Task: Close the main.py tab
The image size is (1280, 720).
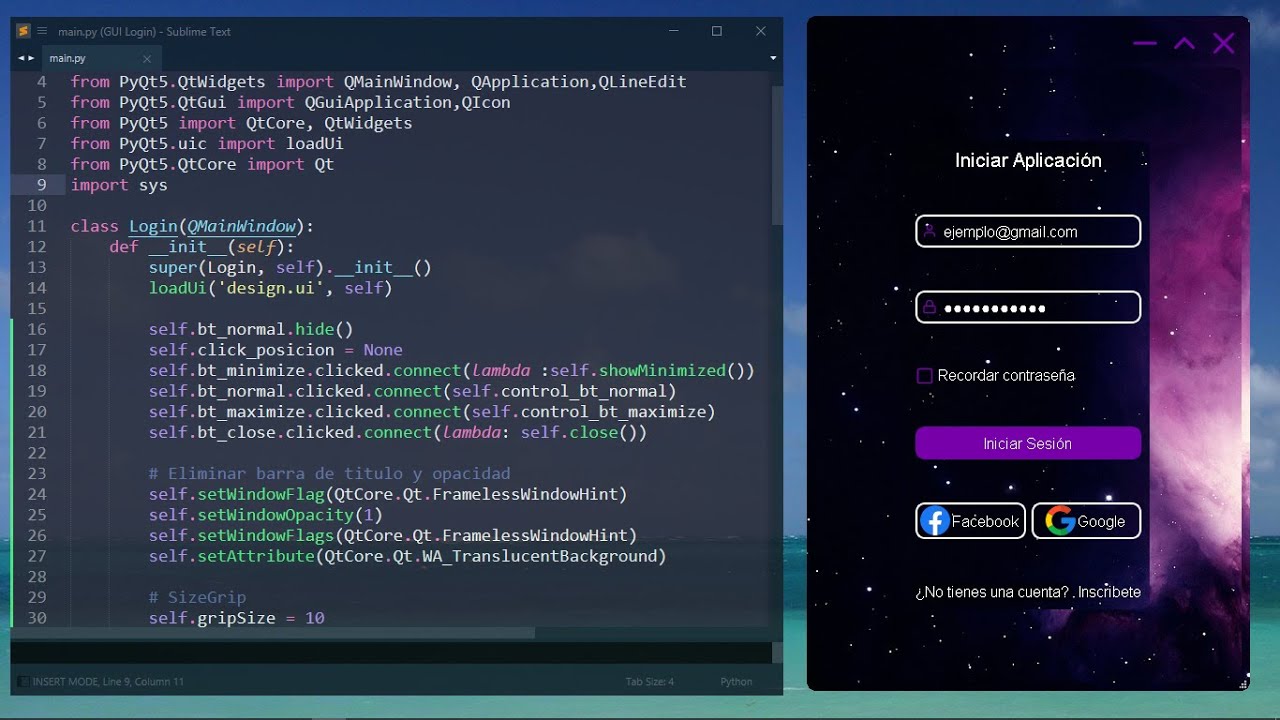Action: [147, 59]
